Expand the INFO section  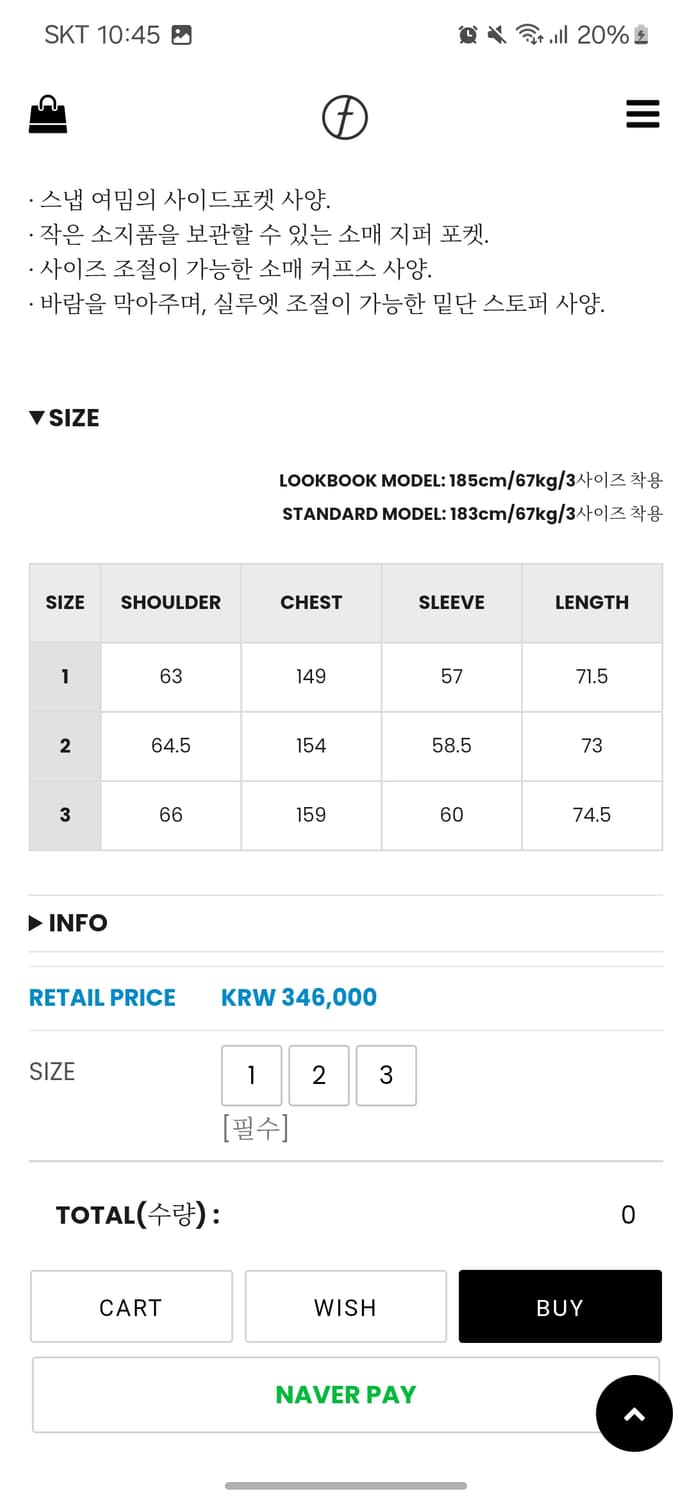[x=67, y=922]
